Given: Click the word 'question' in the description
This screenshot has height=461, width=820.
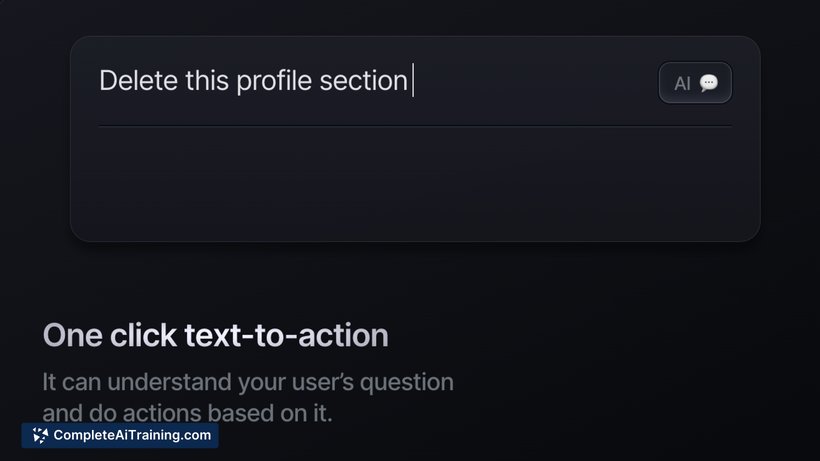Looking at the screenshot, I should pyautogui.click(x=406, y=383).
